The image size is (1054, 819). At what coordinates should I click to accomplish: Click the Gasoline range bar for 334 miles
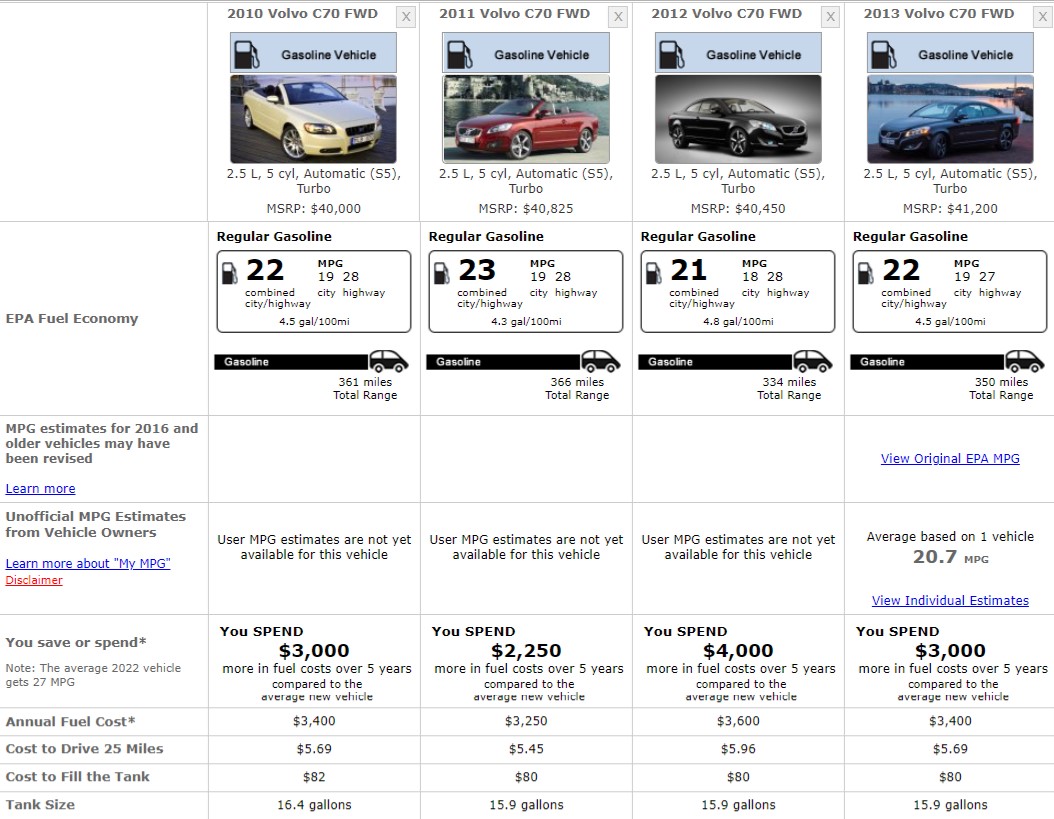pyautogui.click(x=715, y=362)
